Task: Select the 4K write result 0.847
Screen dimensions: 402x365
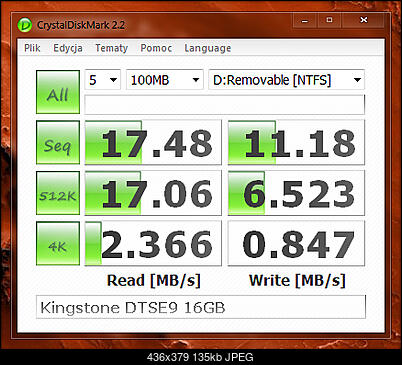Action: click(x=296, y=244)
